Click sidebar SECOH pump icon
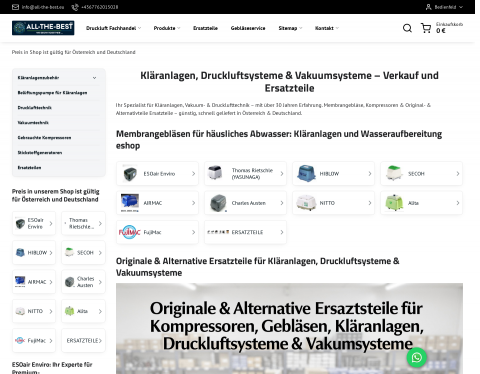The width and height of the screenshot is (480, 374). [x=69, y=252]
